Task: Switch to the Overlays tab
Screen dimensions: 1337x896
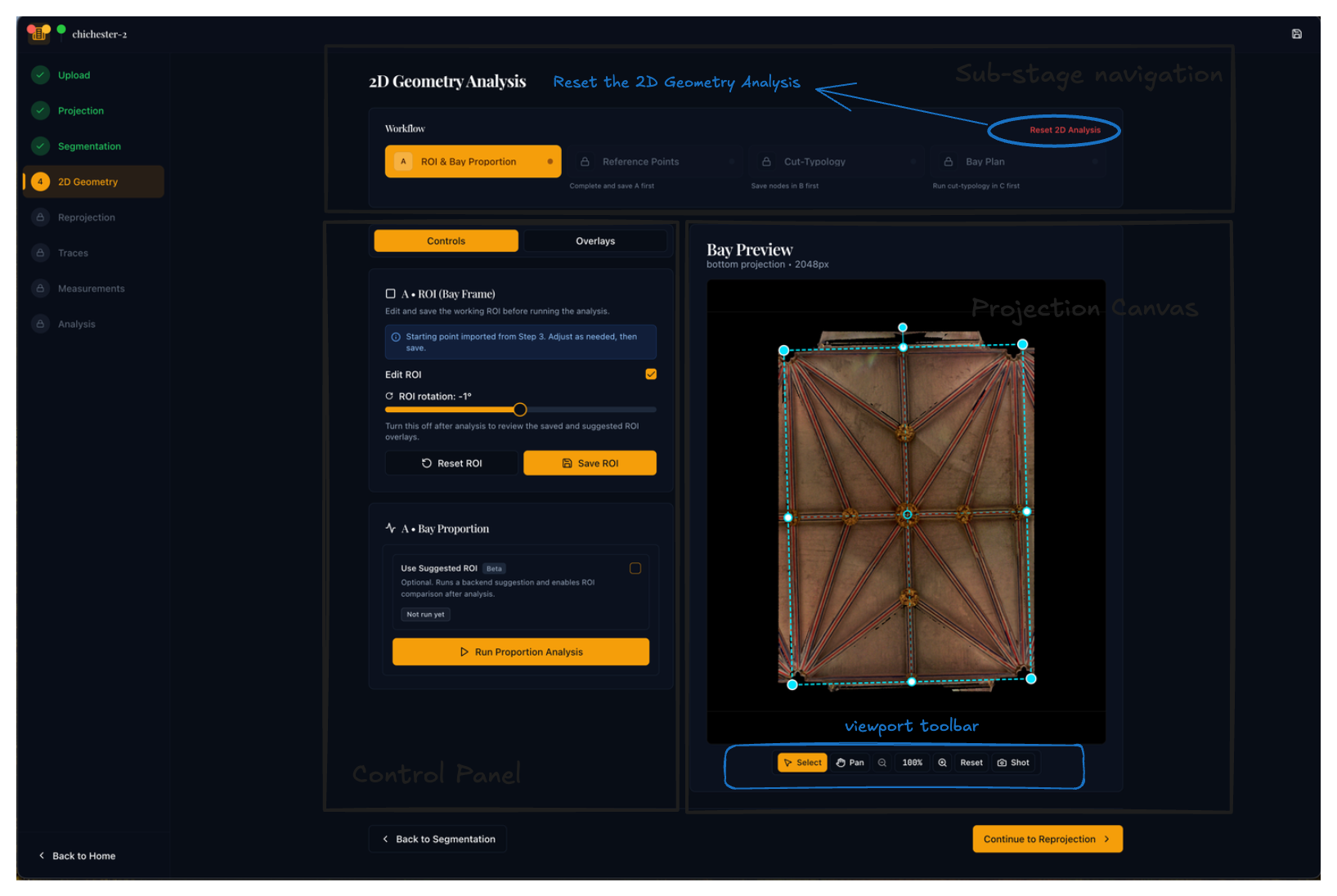Action: point(594,241)
